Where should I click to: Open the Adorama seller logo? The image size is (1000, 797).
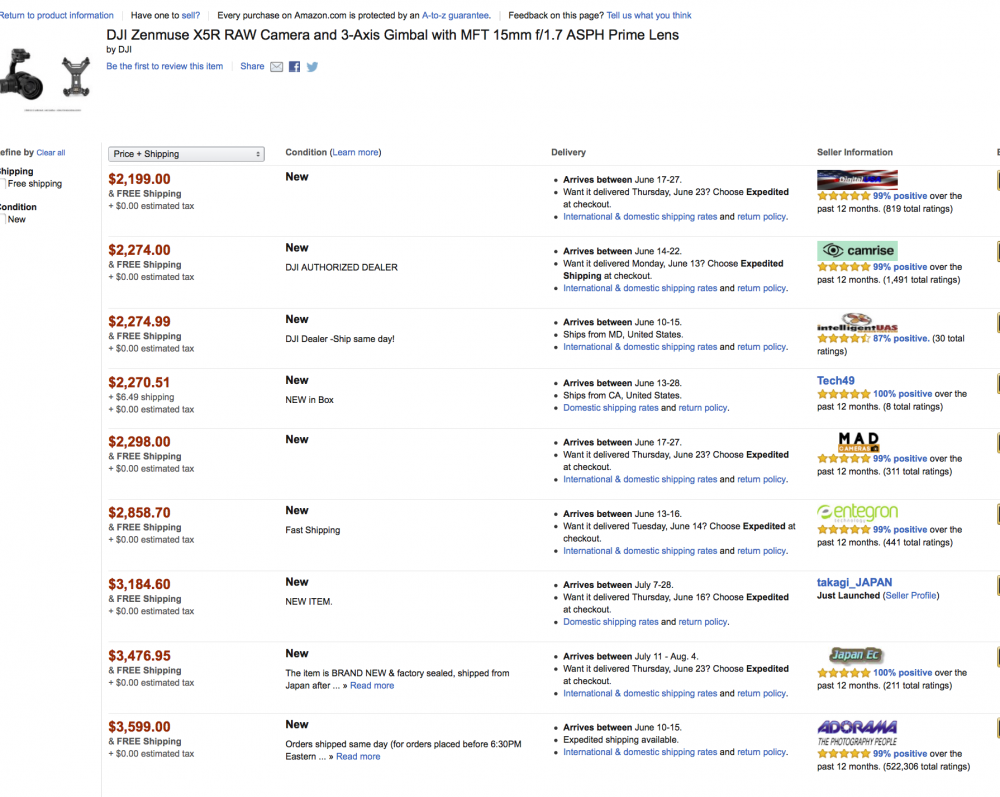tap(857, 731)
